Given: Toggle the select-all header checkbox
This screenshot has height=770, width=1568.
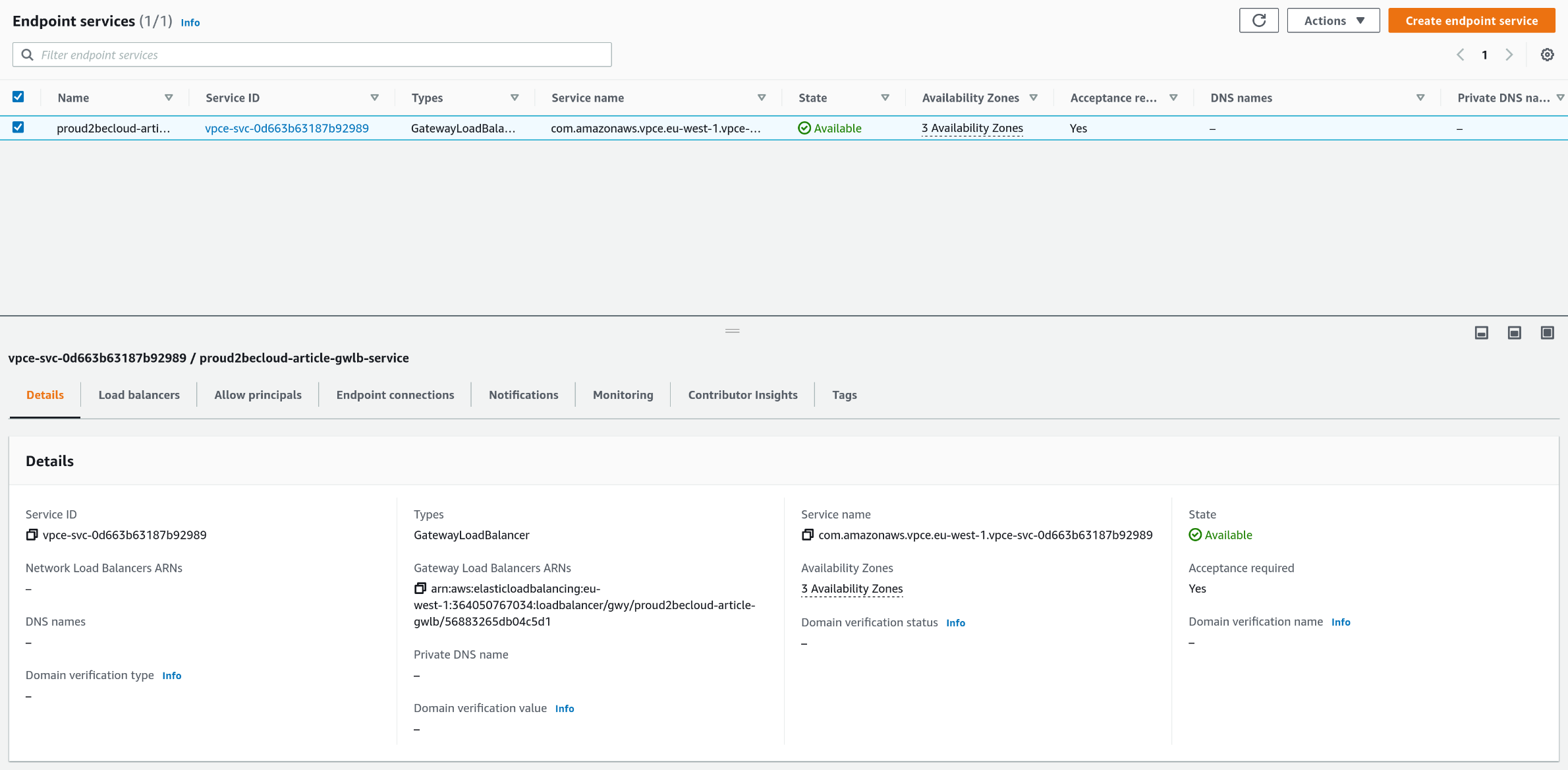Looking at the screenshot, I should click(18, 97).
